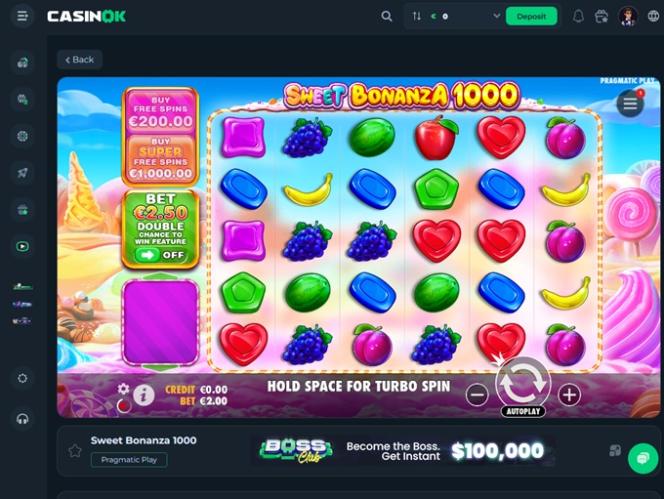This screenshot has width=664, height=499.
Task: Open the Autoplay options
Action: (523, 411)
